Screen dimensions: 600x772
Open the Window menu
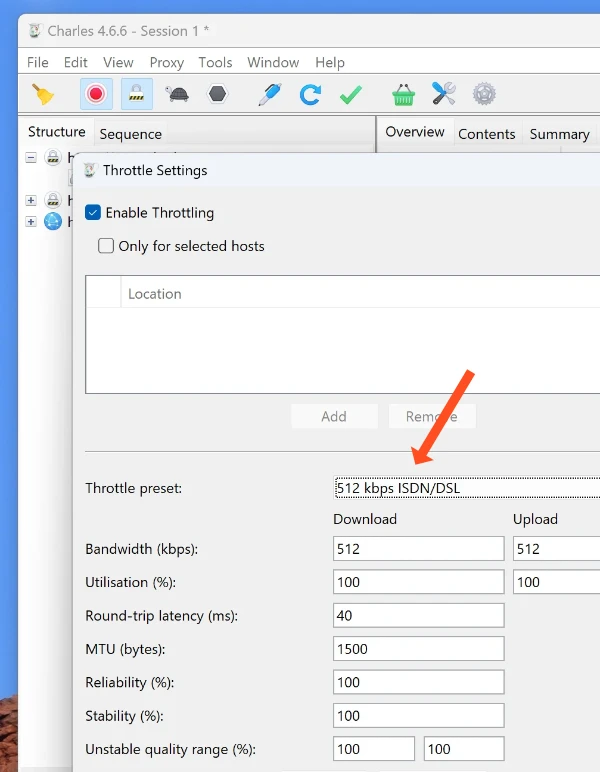pyautogui.click(x=273, y=63)
